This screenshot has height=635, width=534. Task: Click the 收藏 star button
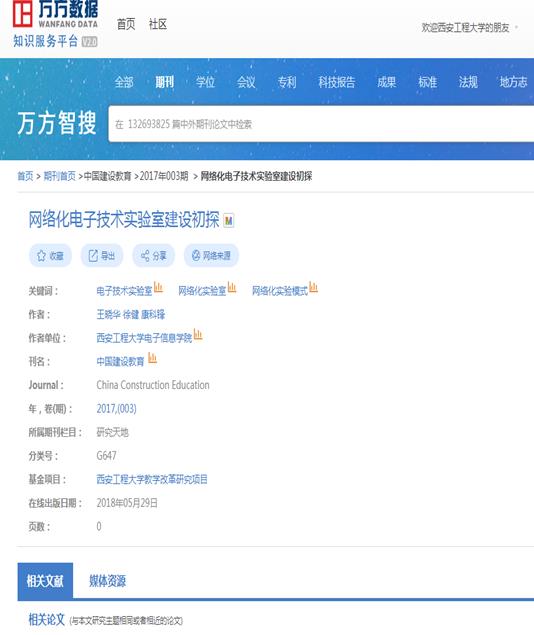click(50, 256)
